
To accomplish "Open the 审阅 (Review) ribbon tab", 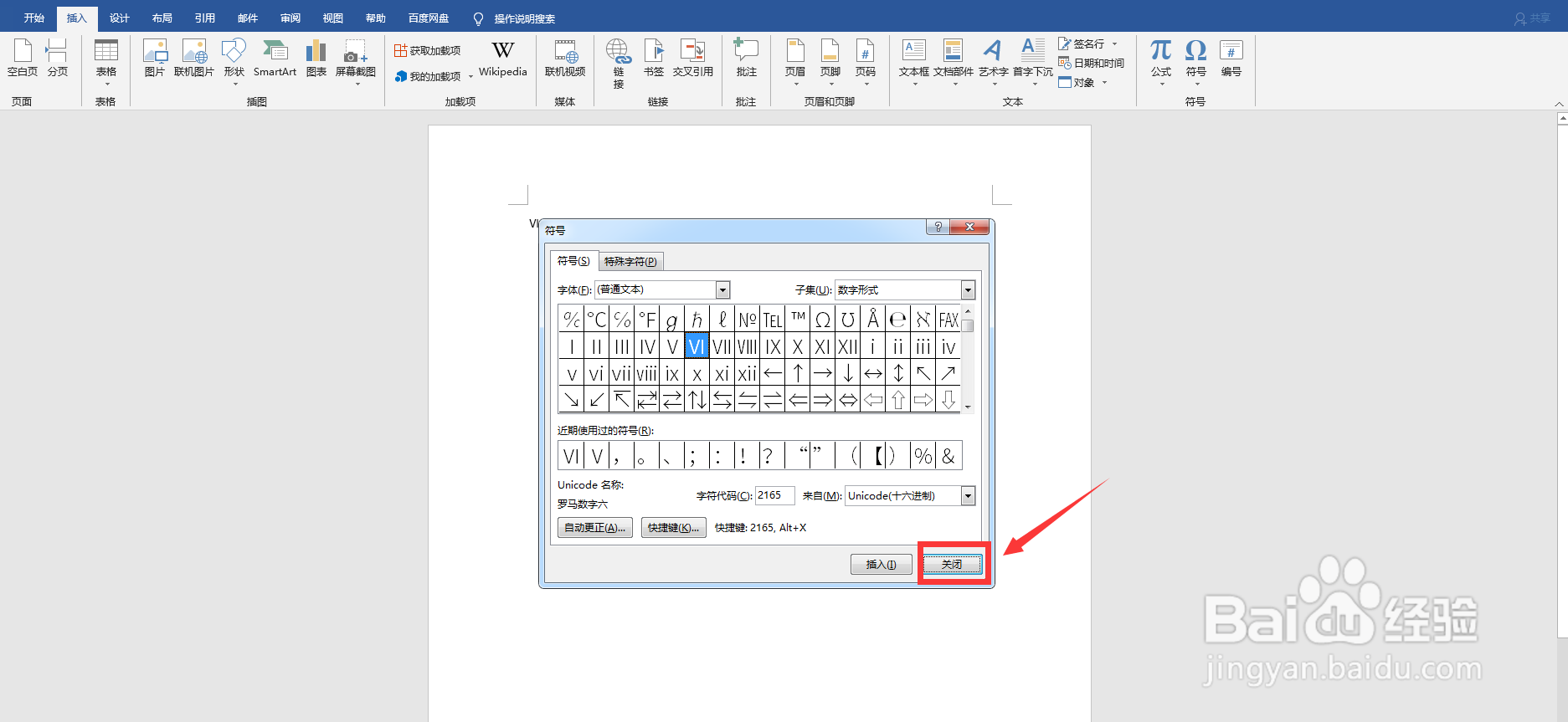I will (x=290, y=18).
